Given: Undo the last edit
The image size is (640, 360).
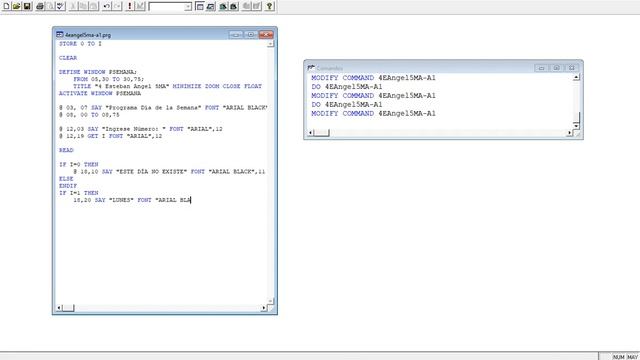Looking at the screenshot, I should coord(107,6).
